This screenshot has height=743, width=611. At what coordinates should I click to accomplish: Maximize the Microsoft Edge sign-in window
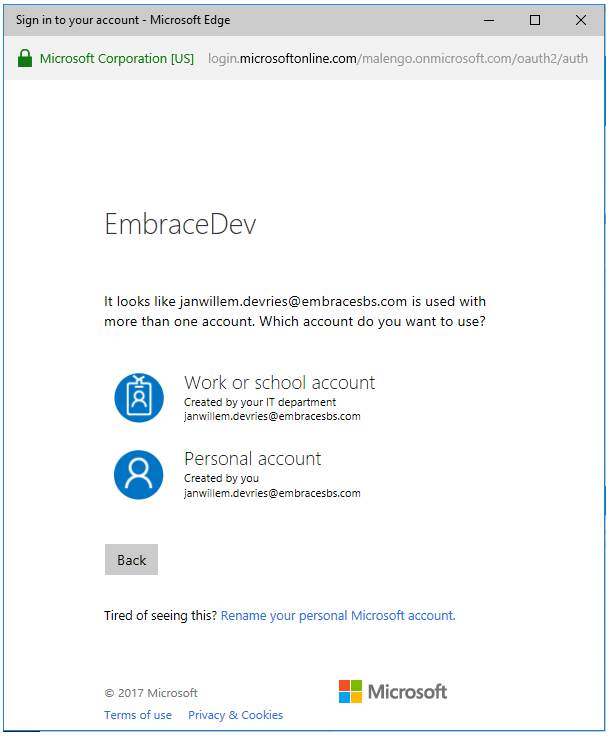[535, 20]
